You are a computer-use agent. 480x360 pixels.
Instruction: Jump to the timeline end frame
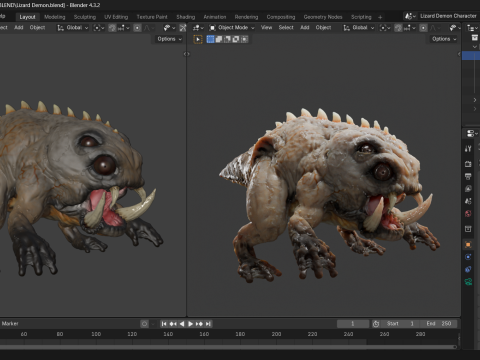pyautogui.click(x=208, y=324)
